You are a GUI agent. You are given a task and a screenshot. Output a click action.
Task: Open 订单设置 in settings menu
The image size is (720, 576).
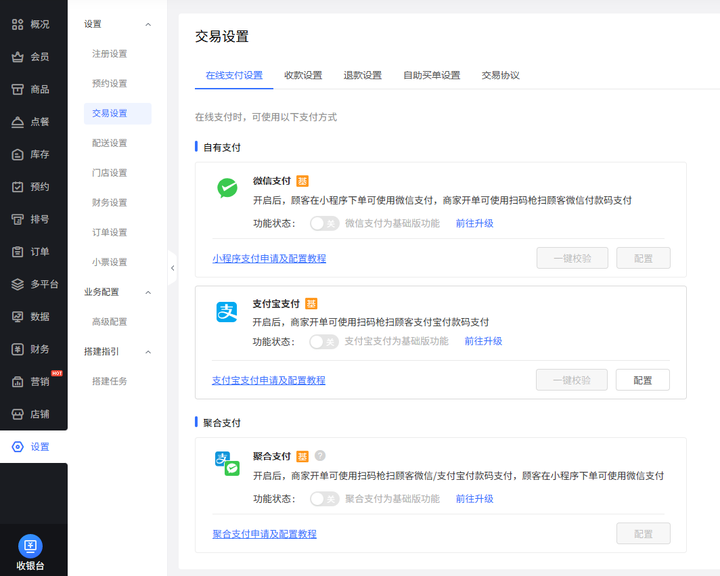[x=109, y=232]
